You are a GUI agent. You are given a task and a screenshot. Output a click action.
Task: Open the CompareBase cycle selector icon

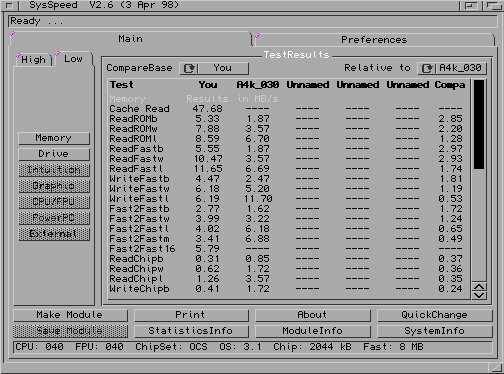pyautogui.click(x=189, y=68)
